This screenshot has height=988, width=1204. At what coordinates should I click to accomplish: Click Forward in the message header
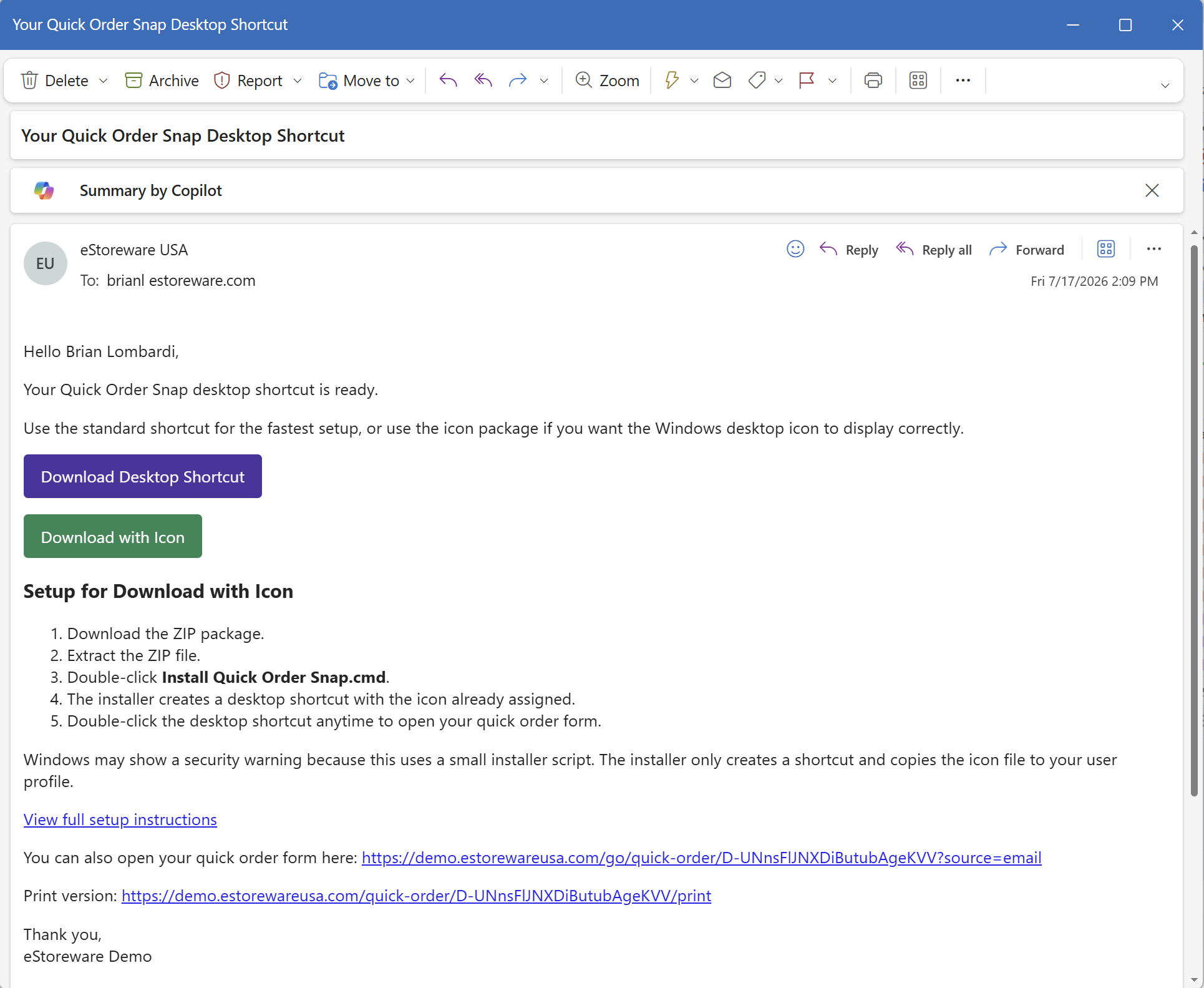(x=1027, y=250)
